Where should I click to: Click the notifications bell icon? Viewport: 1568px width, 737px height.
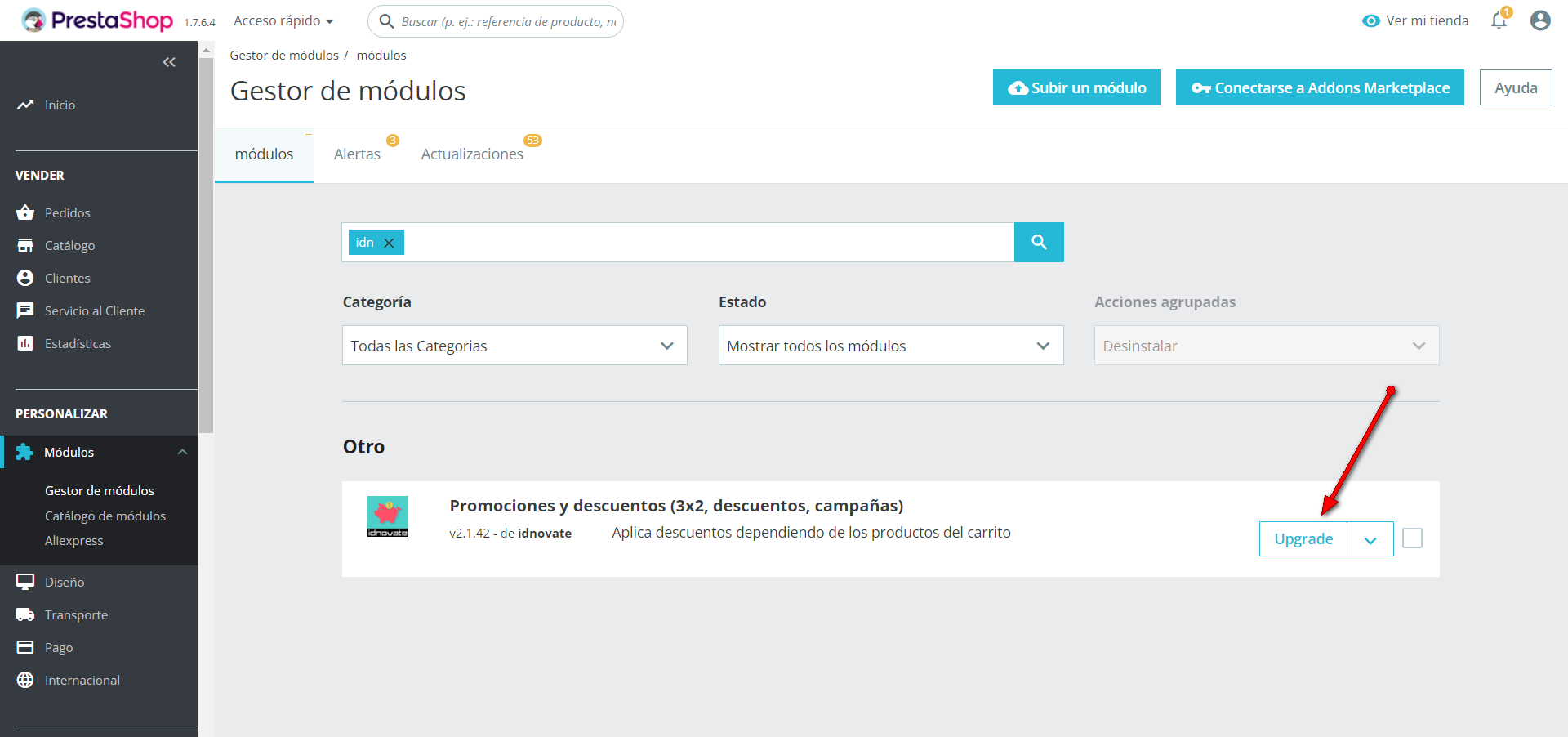tap(1499, 20)
